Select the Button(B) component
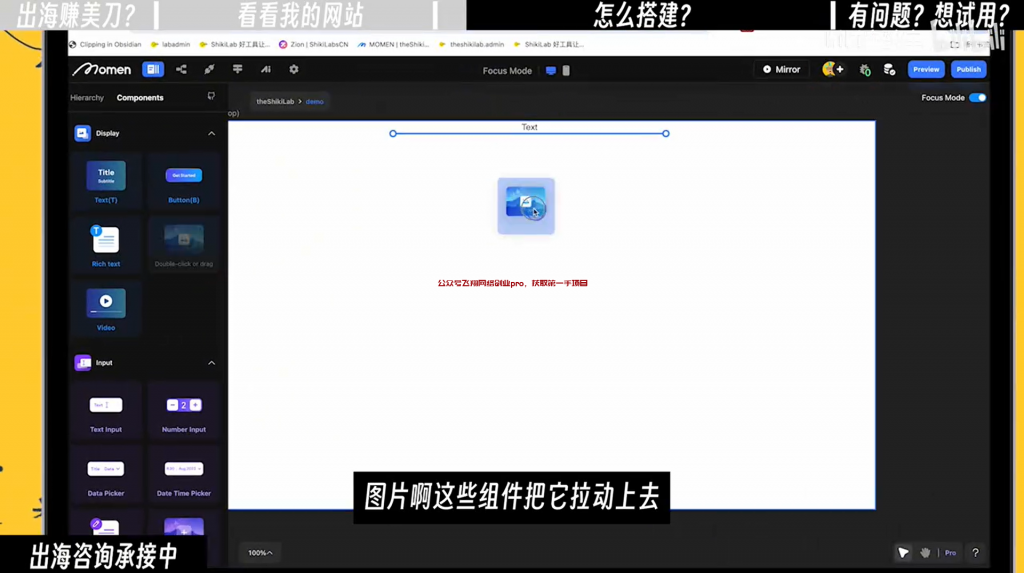The height and width of the screenshot is (573, 1024). click(x=184, y=182)
